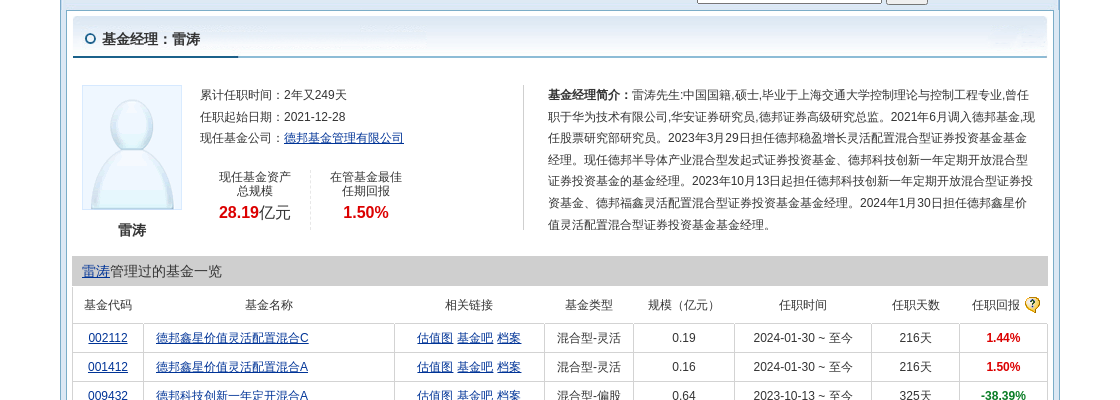
Task: Click the 1.50% best tenure return under 在管基金最佳任期回报
Action: click(366, 212)
